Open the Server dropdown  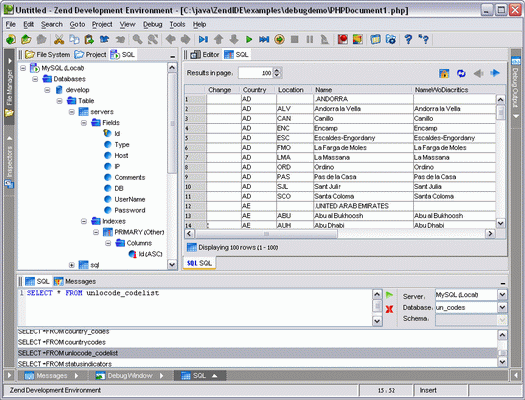pos(502,295)
